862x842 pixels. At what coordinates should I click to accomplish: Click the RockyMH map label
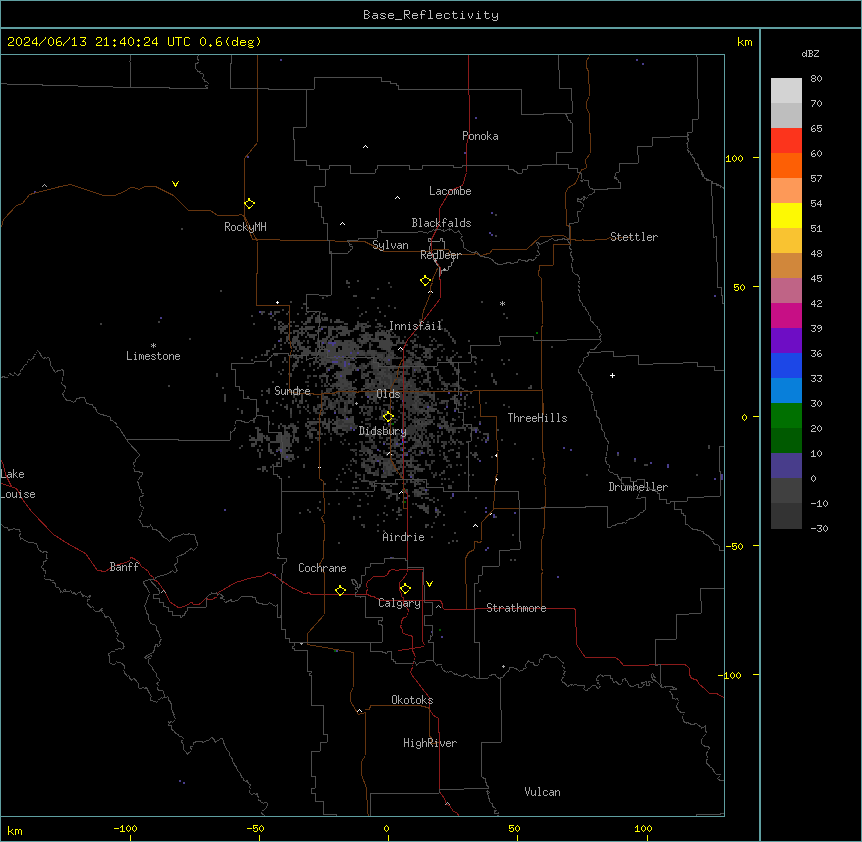pyautogui.click(x=245, y=227)
